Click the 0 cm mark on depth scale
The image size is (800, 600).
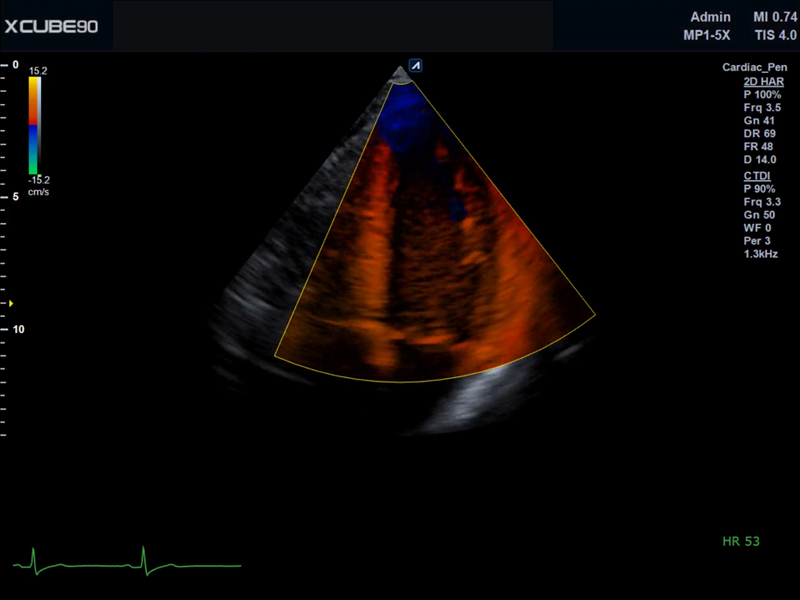coord(16,65)
